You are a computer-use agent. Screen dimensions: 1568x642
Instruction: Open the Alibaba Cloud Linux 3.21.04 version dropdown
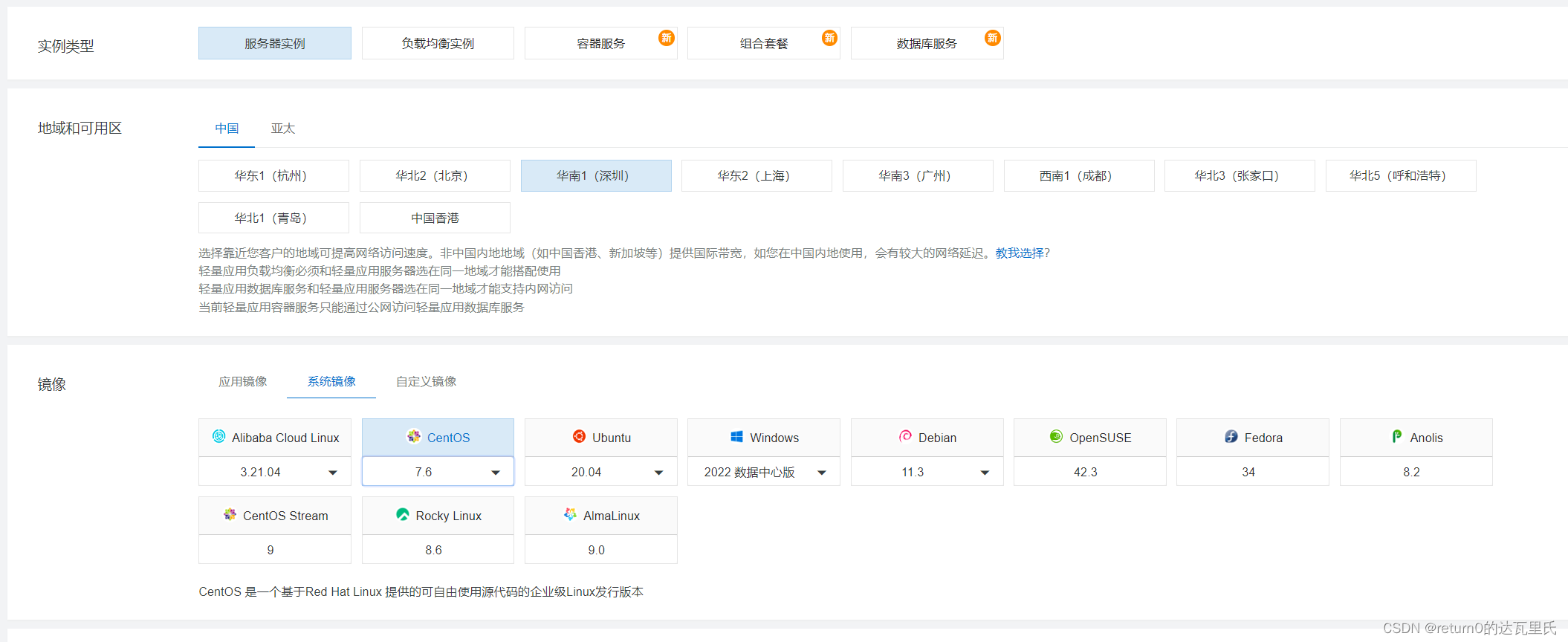(275, 472)
